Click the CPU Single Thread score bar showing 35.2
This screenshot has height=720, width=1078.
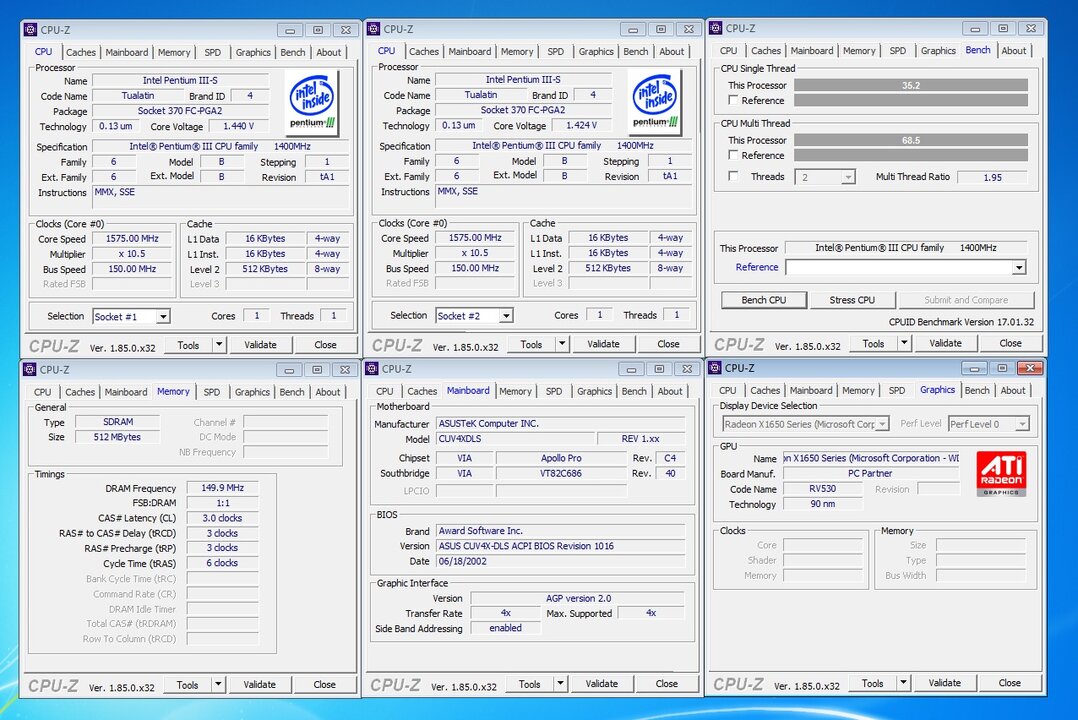(910, 85)
